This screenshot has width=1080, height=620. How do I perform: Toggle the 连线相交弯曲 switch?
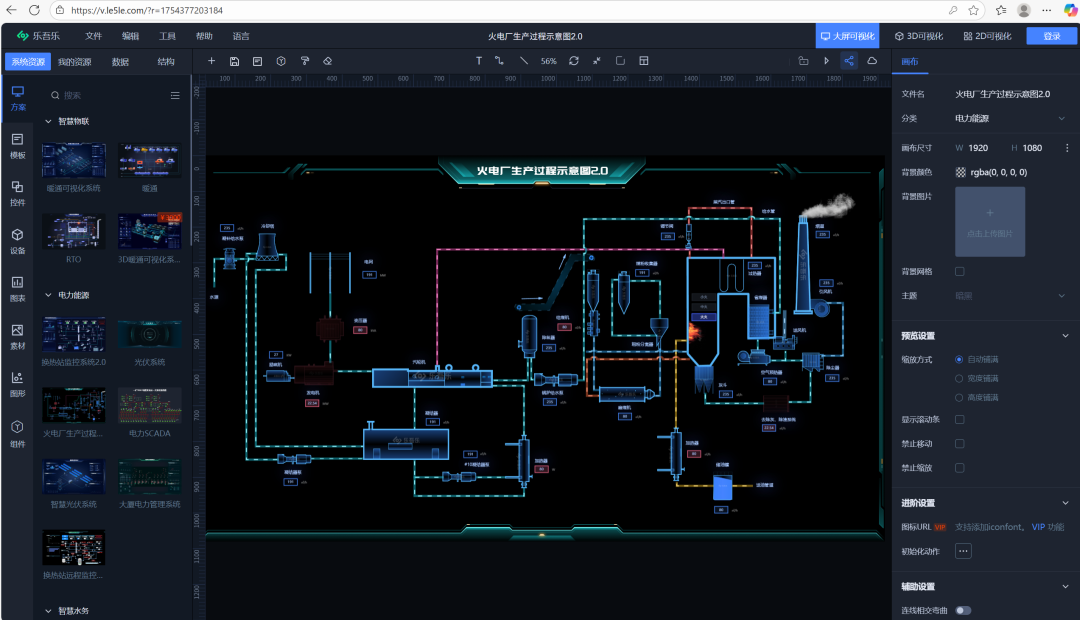click(x=963, y=610)
